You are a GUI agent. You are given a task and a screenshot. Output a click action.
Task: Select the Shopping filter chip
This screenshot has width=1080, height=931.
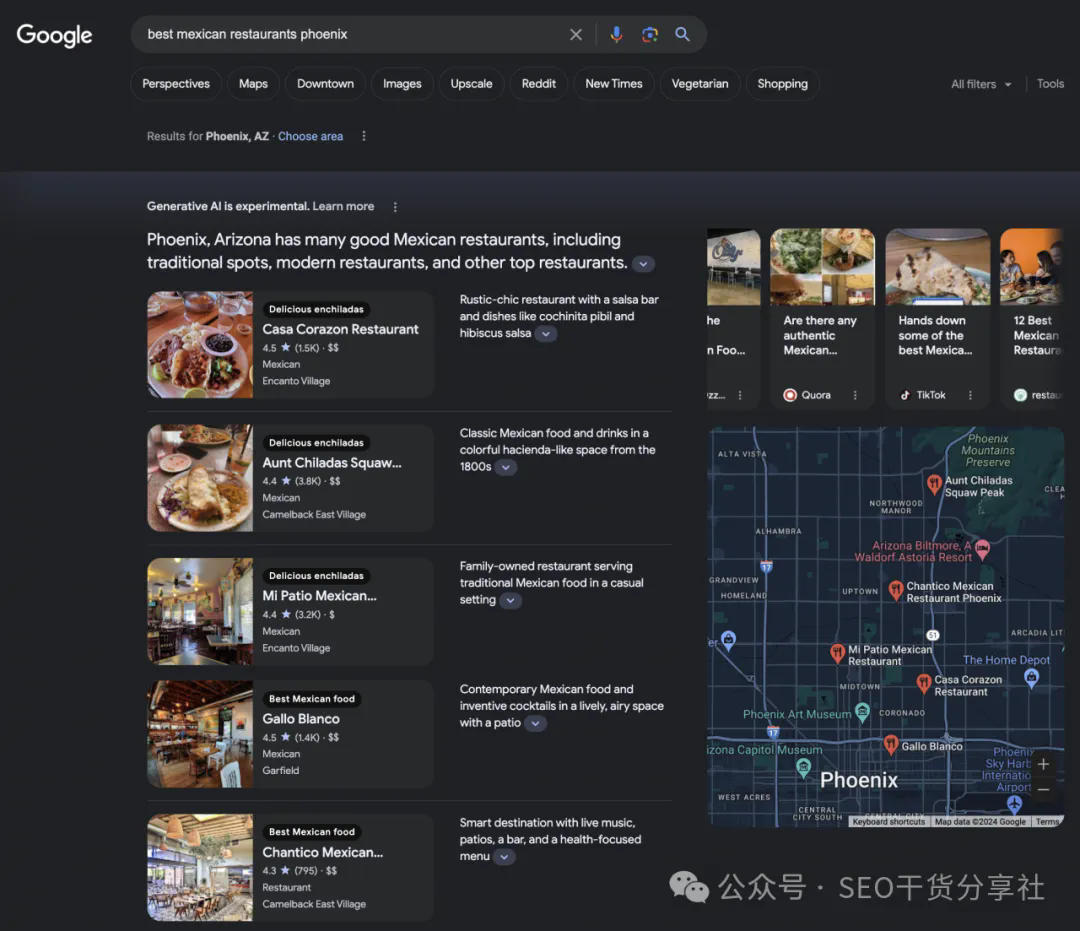point(782,84)
